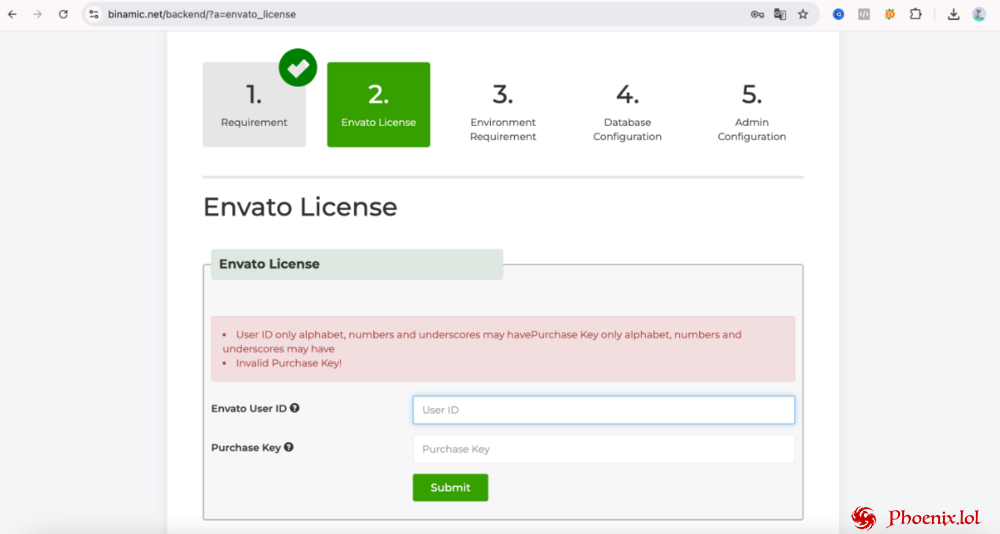Click the browser back arrow

click(12, 14)
